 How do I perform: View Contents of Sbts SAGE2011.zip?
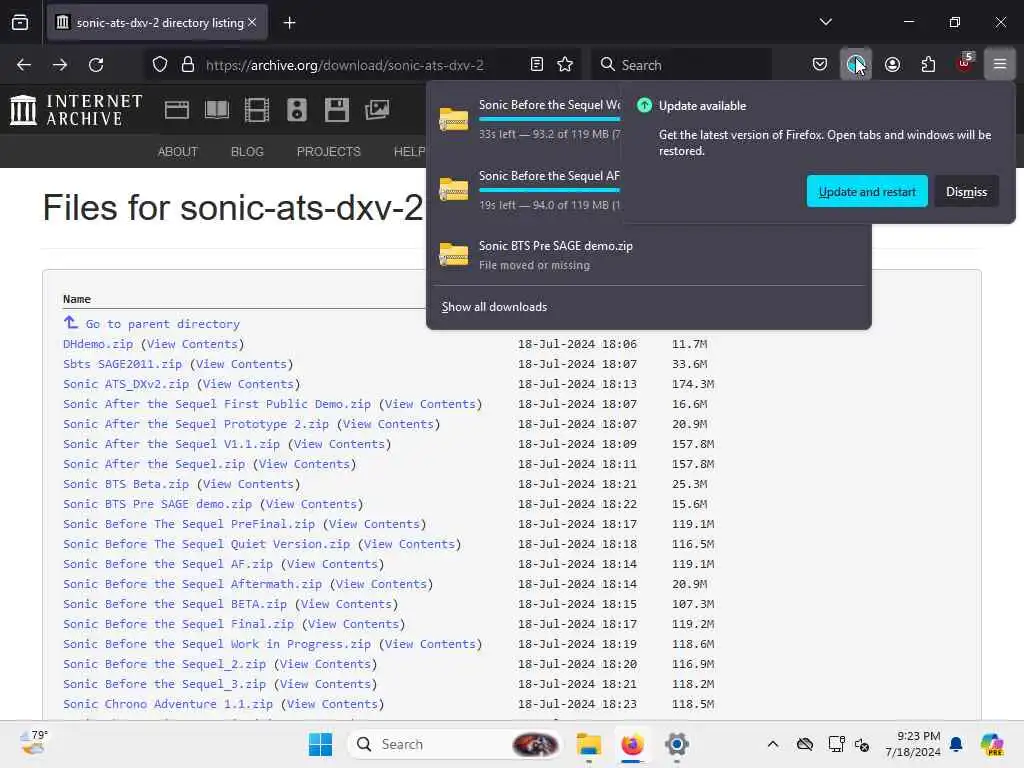tap(241, 364)
